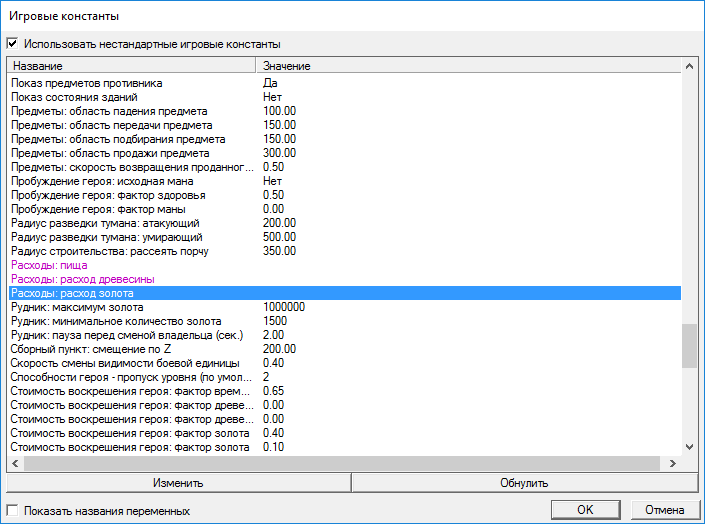Select 'Стоимость воскрешения героя: фактор врем...' row
The width and height of the screenshot is (705, 524).
click(x=345, y=391)
